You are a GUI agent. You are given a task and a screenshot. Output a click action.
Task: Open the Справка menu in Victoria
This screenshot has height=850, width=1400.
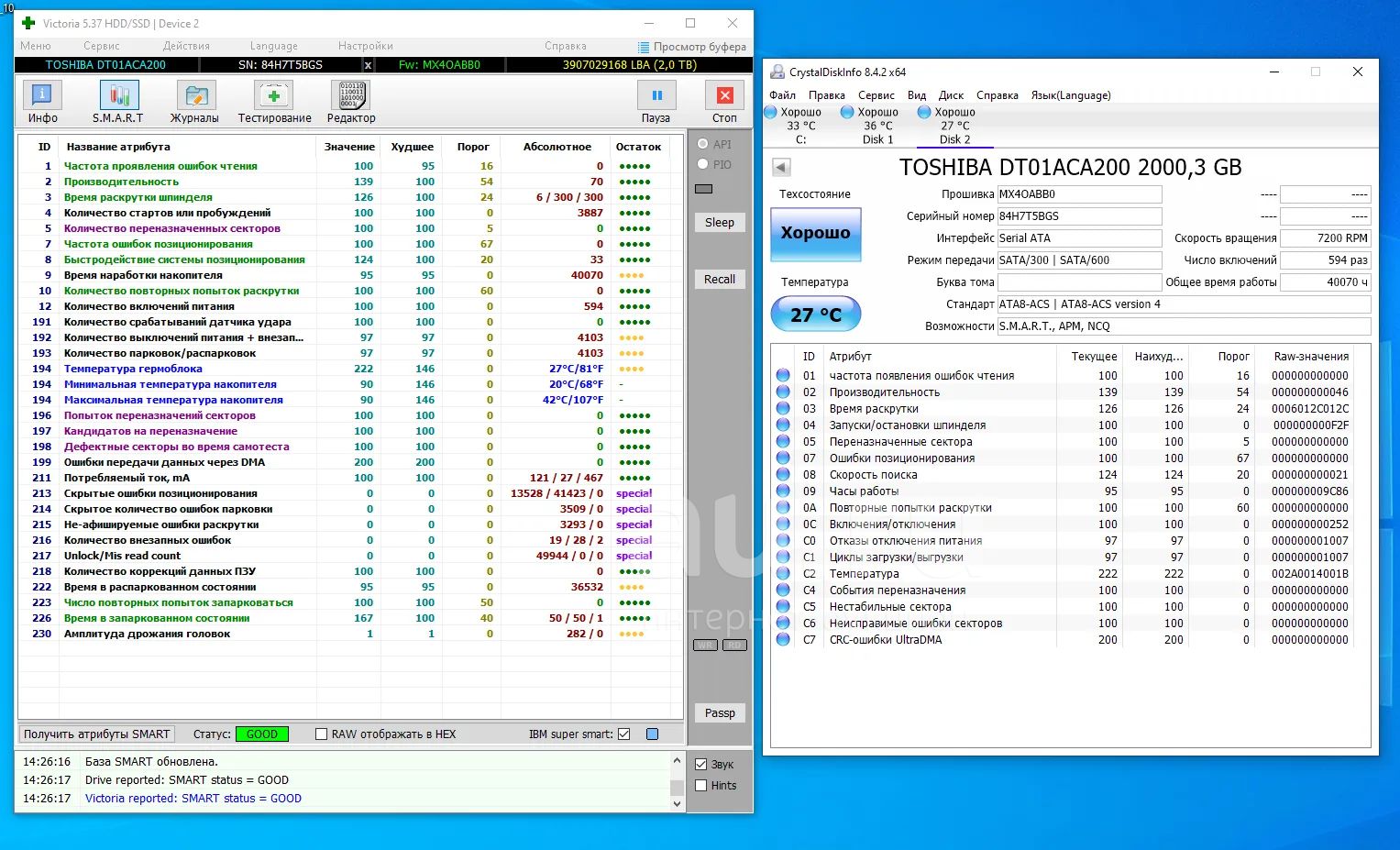(x=566, y=46)
